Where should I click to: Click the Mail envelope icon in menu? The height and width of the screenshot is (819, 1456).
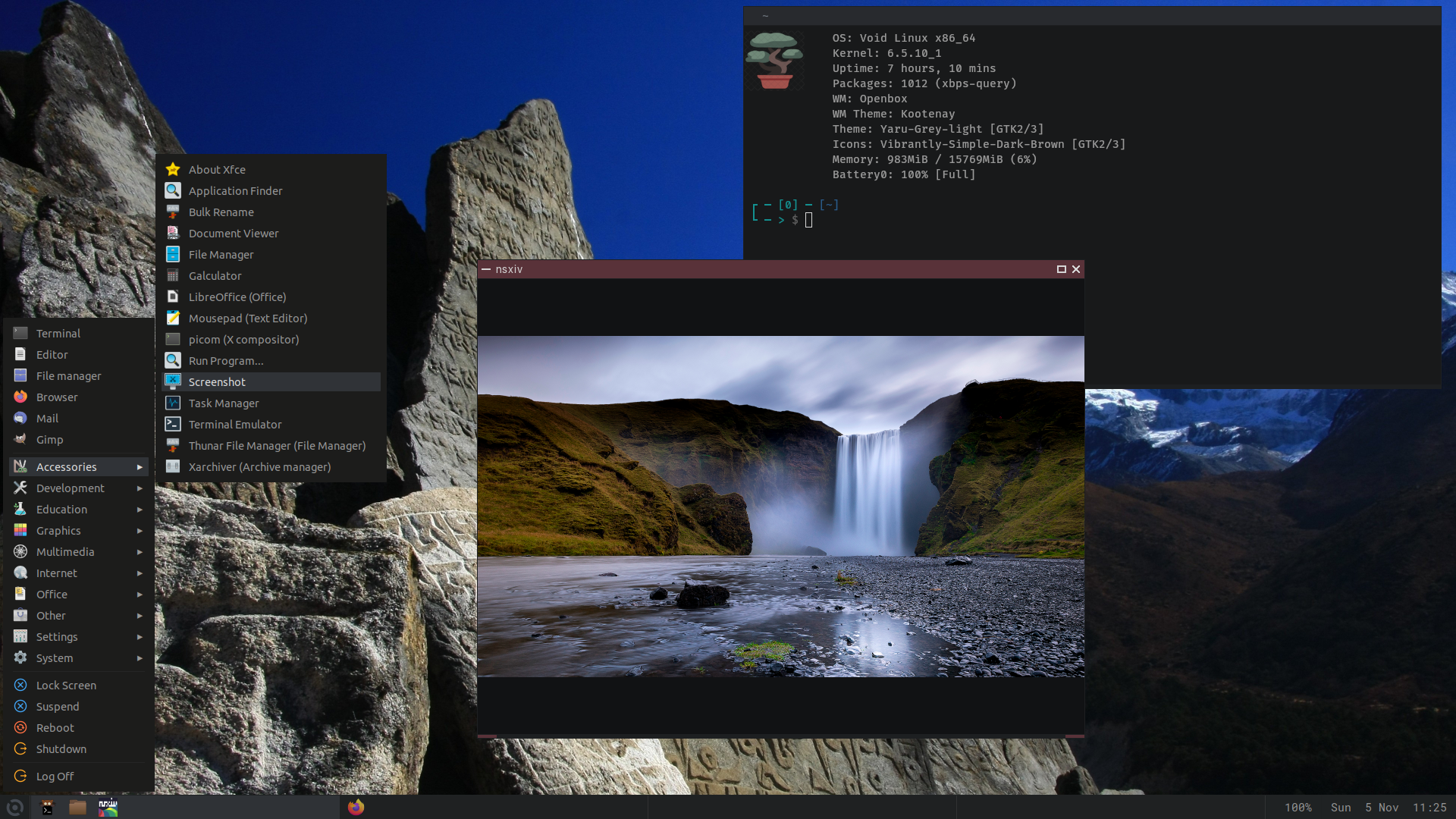pos(20,418)
